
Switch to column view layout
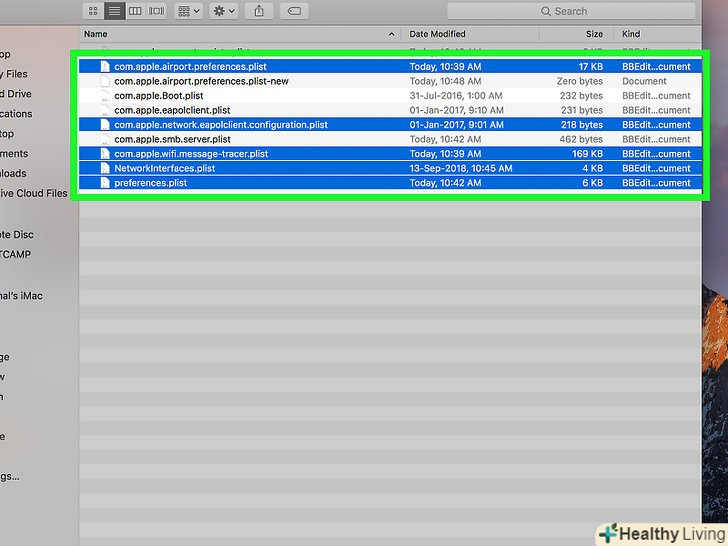tap(135, 11)
